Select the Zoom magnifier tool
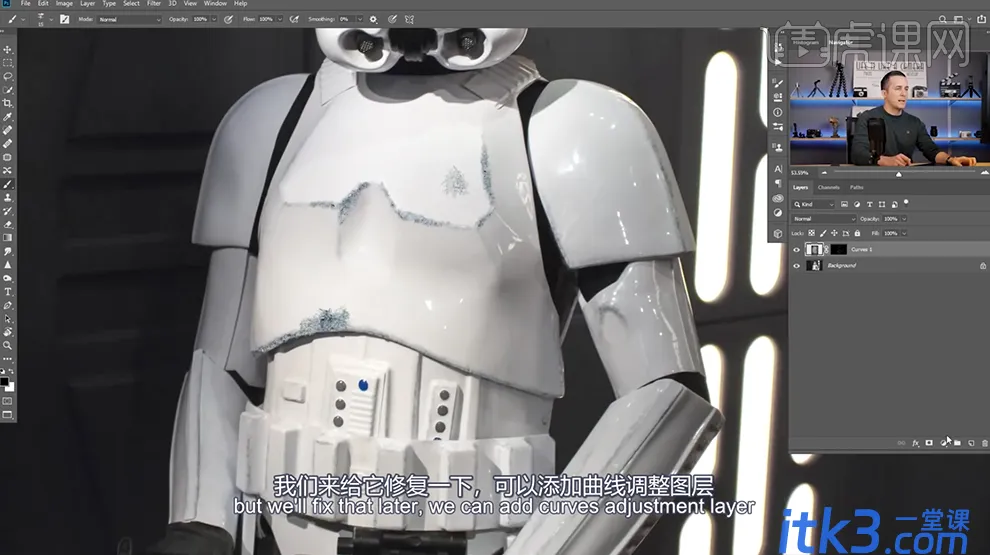The image size is (990, 555). (8, 345)
